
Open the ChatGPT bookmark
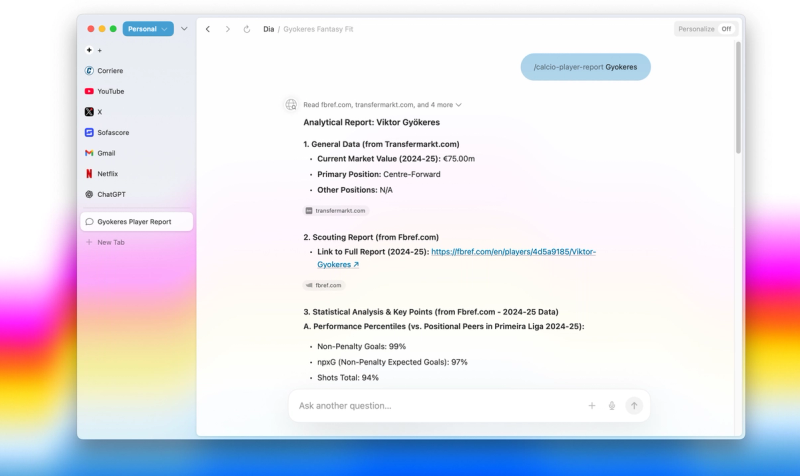pos(105,194)
